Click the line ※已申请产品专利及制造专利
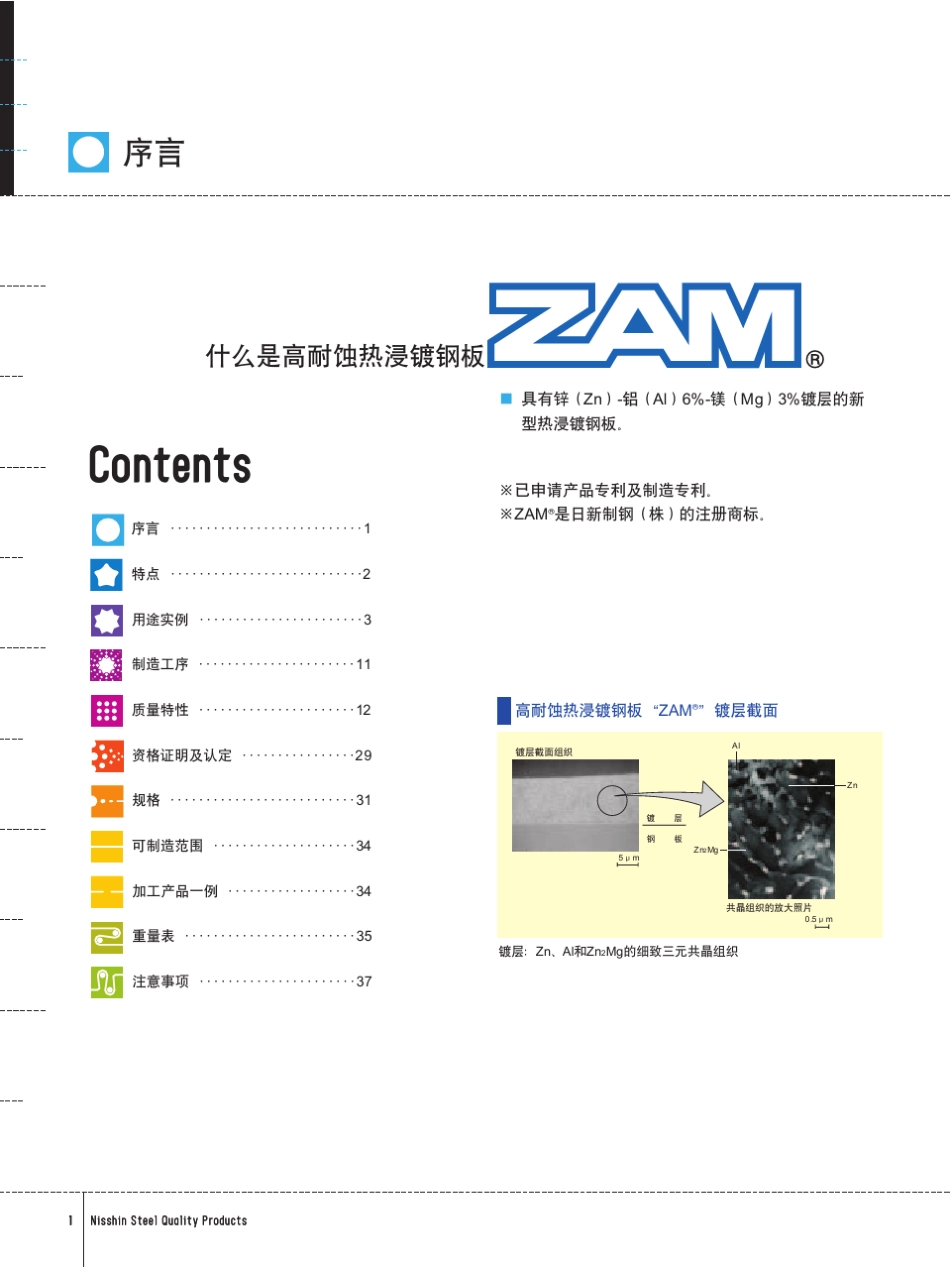 605,491
